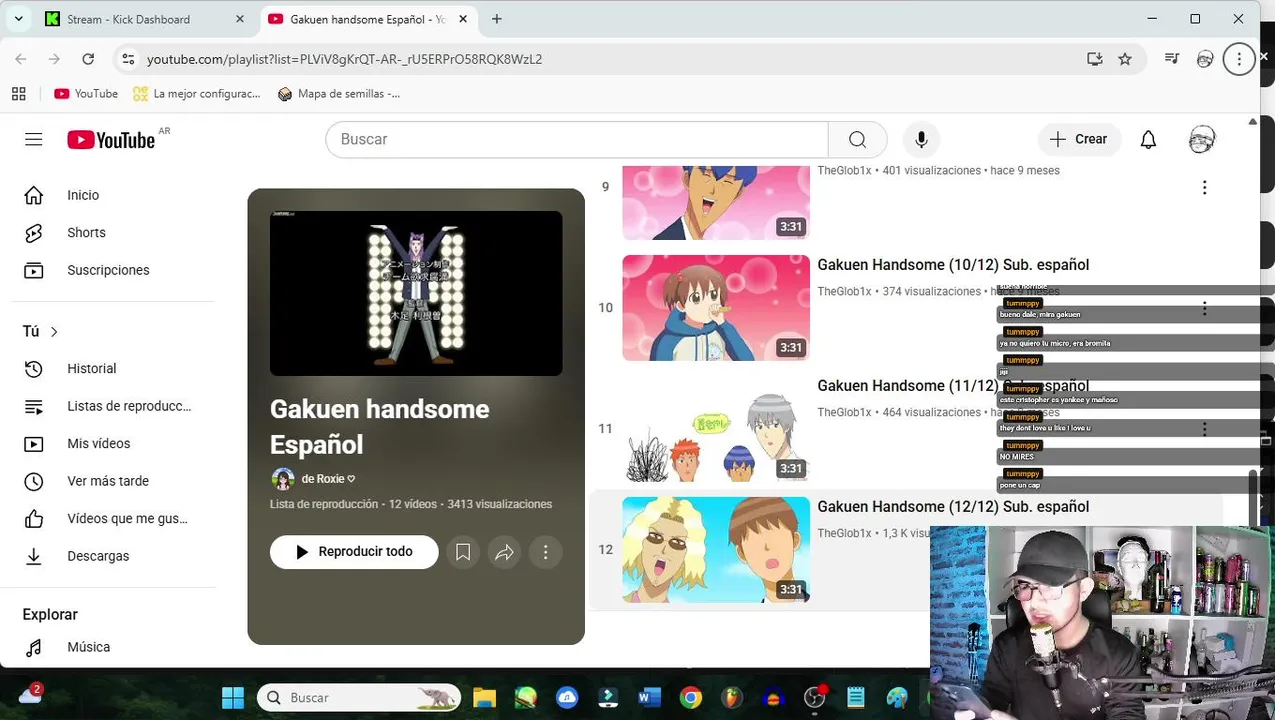Open the YouTube hamburger guide menu
This screenshot has height=720, width=1275.
34,139
